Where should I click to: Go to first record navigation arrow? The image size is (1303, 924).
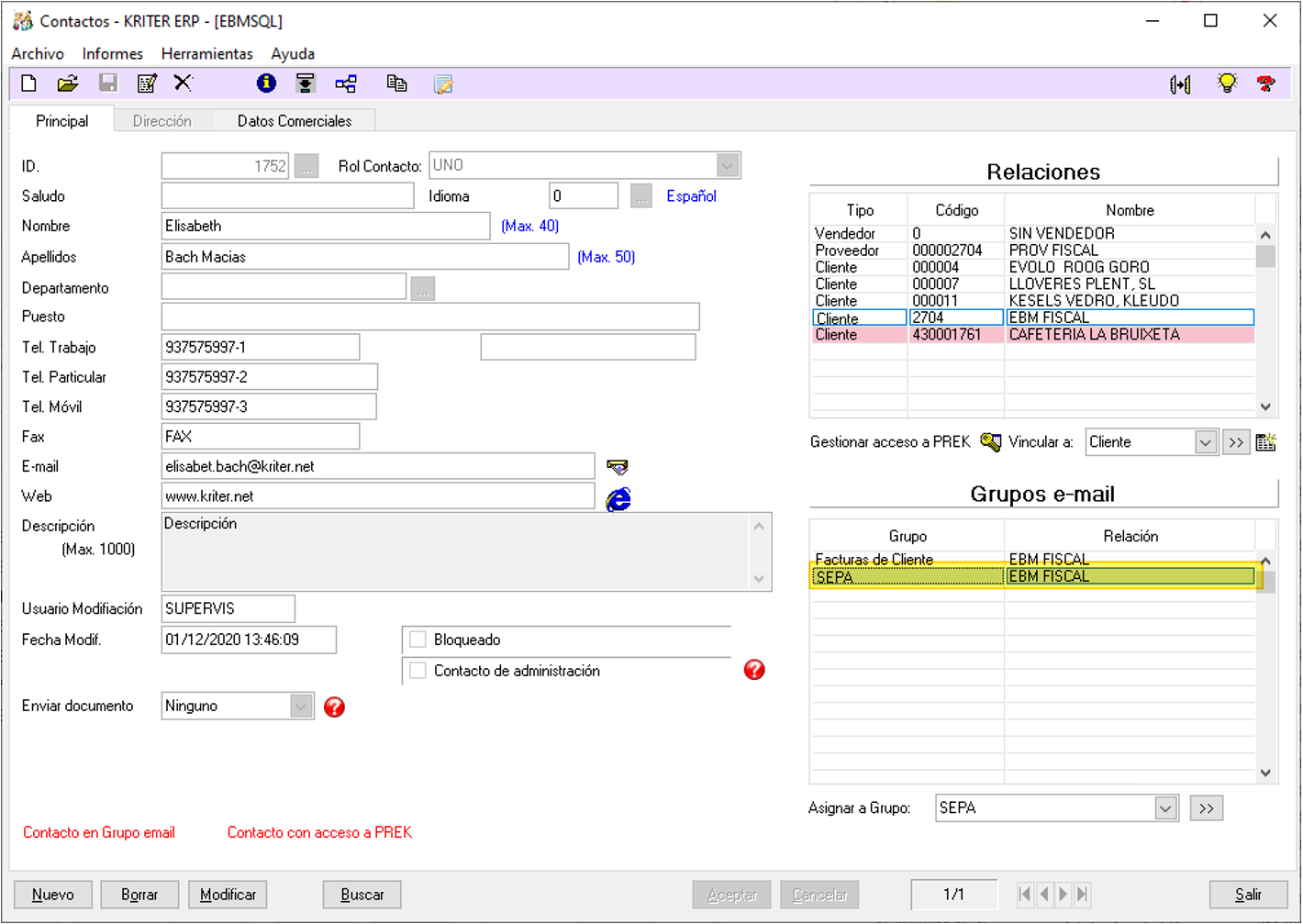pos(1025,894)
